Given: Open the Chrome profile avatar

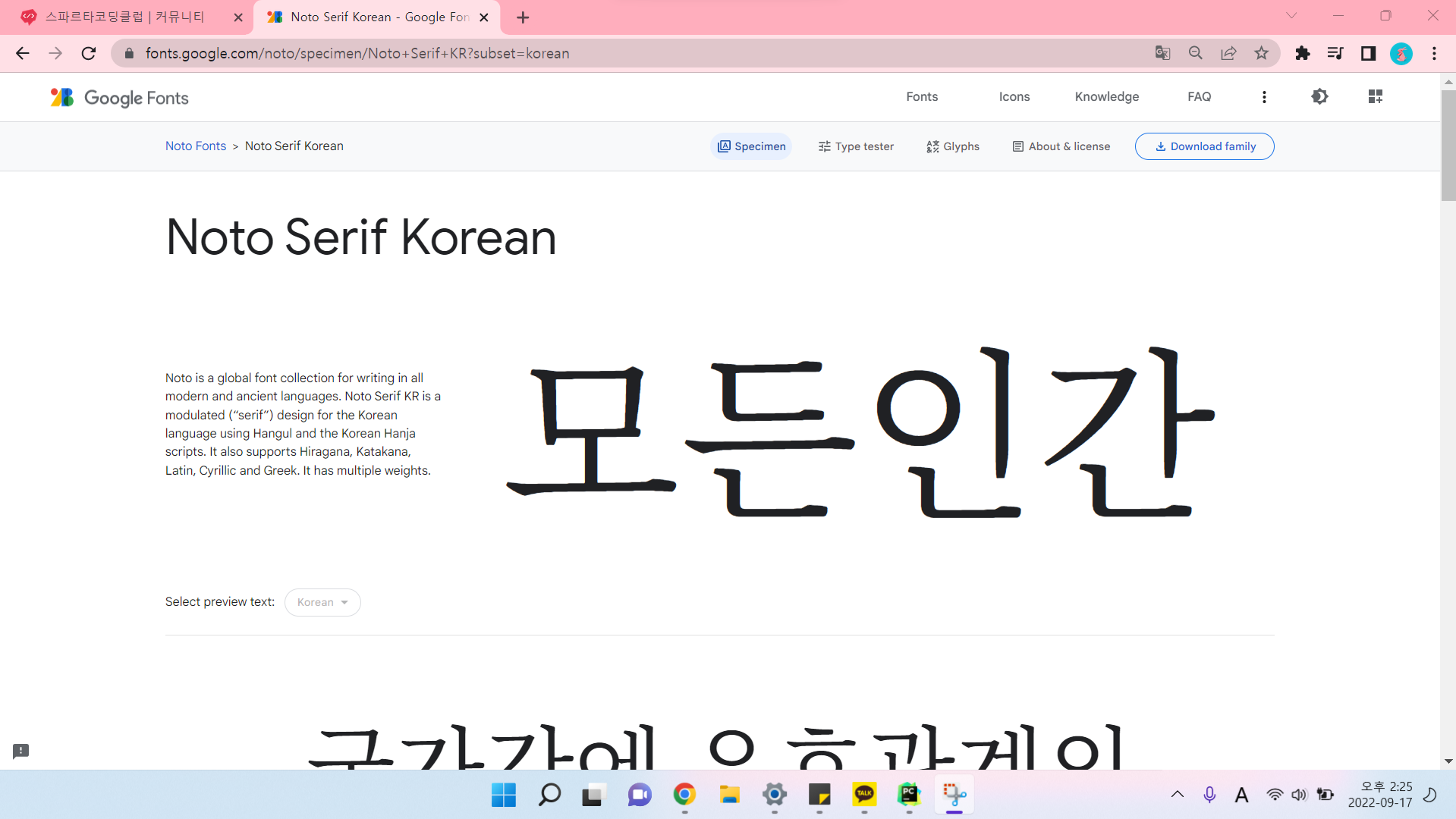Looking at the screenshot, I should point(1401,53).
